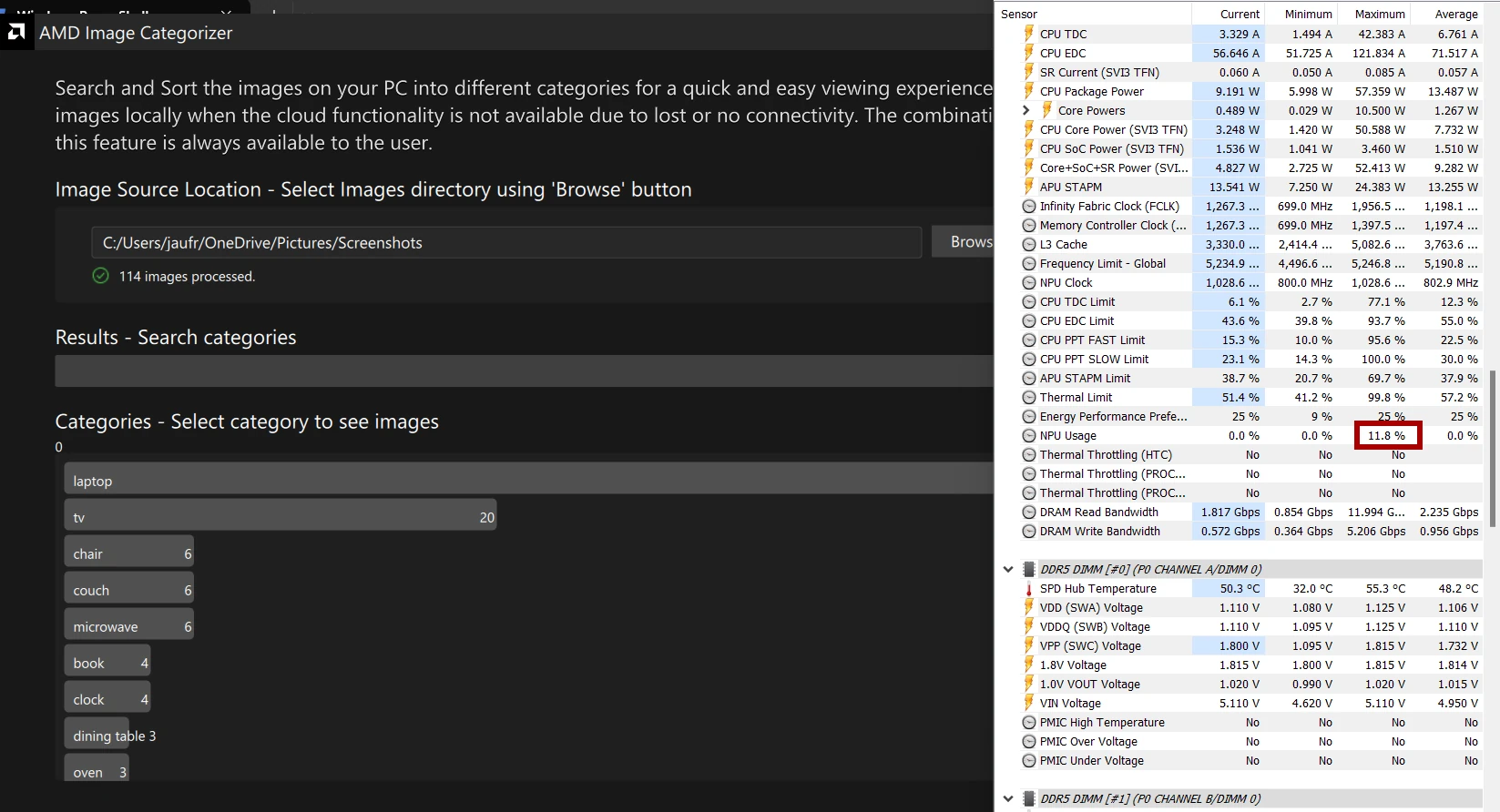1500x812 pixels.
Task: Click the CPU SoC Power (SVI3 TFN) label
Action: tap(1111, 149)
